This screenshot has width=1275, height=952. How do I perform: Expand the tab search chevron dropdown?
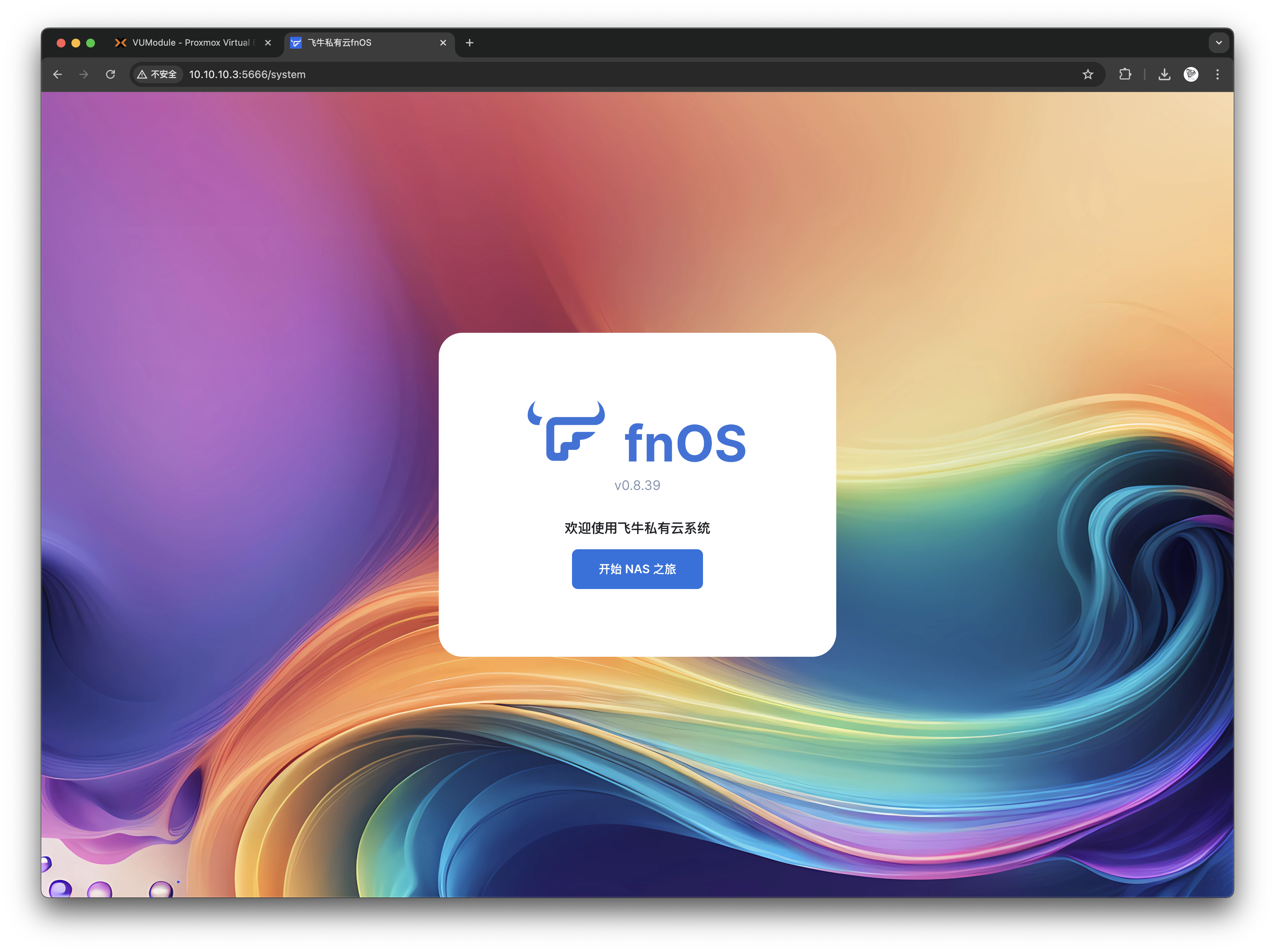(x=1219, y=43)
